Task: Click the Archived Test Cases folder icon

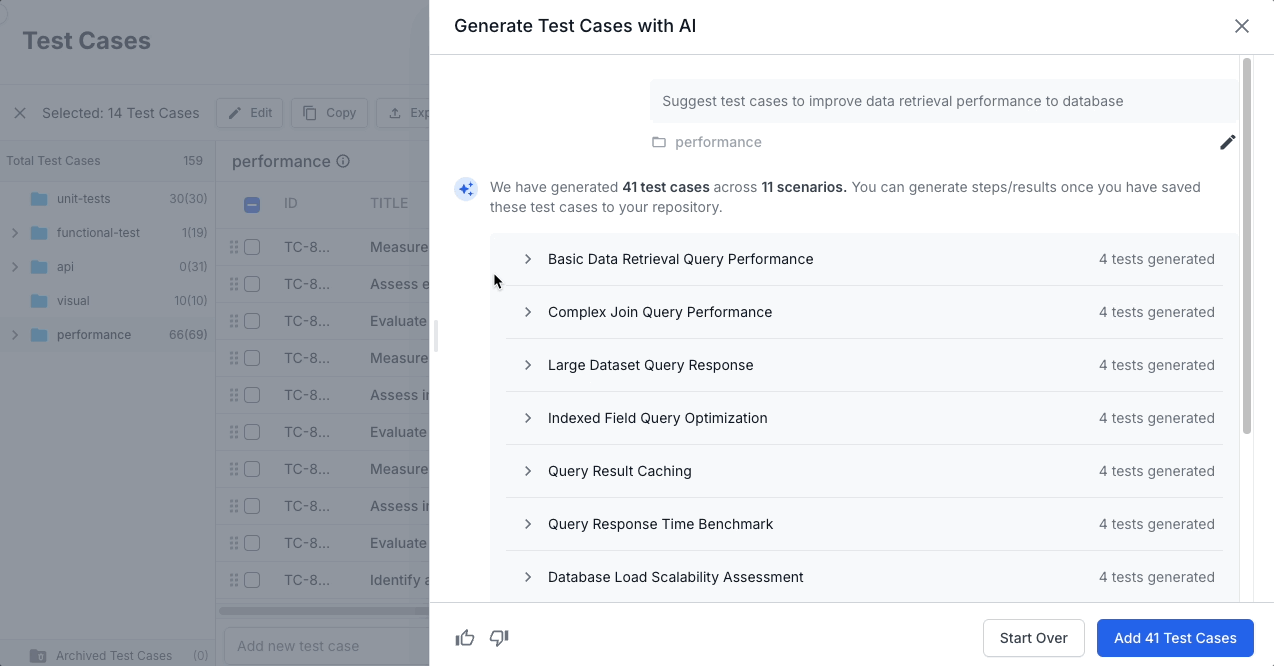Action: tap(38, 656)
